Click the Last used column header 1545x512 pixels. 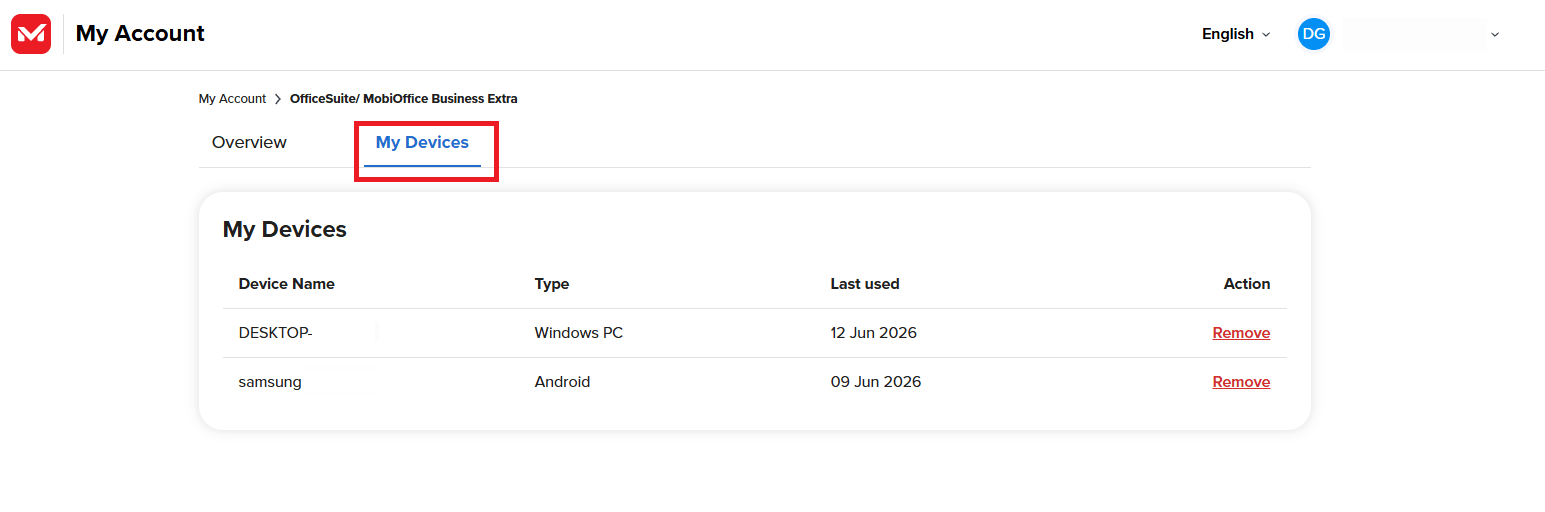(865, 284)
